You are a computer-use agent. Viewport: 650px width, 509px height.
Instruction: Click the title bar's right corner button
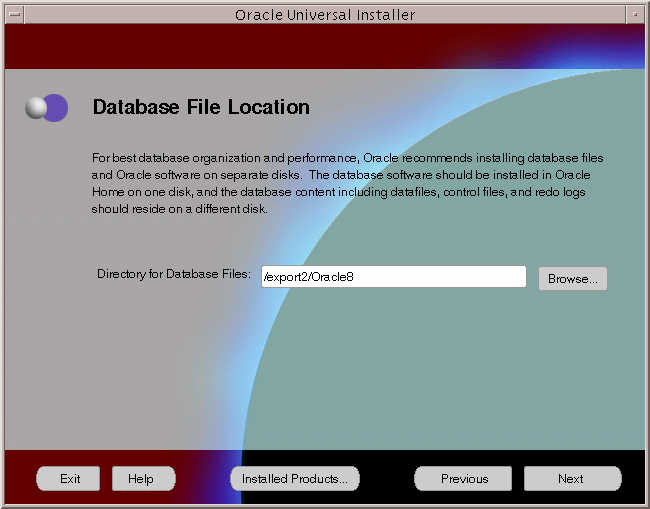(x=635, y=15)
